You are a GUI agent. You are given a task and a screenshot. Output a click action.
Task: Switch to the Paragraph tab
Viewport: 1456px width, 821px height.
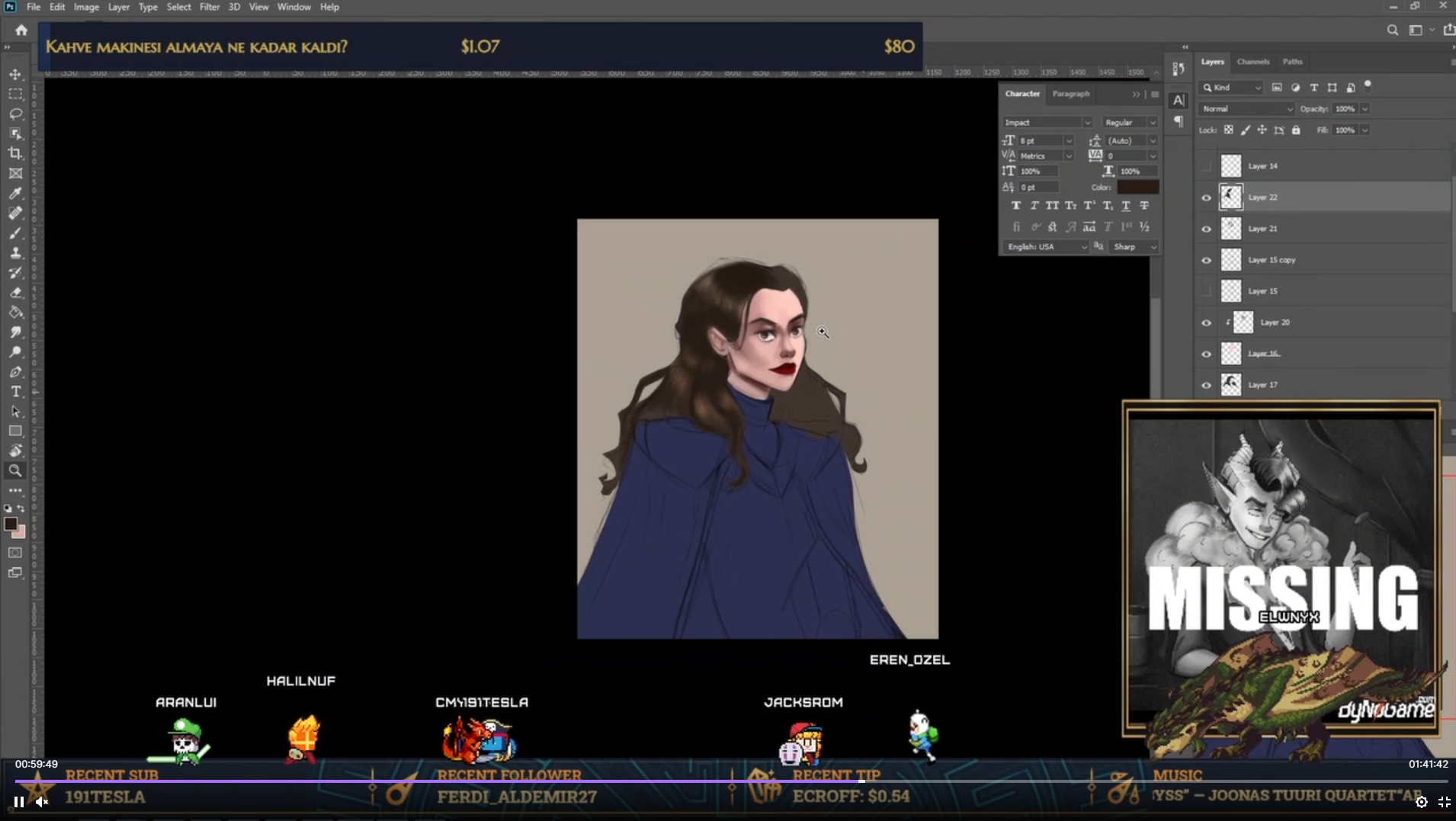pos(1071,94)
